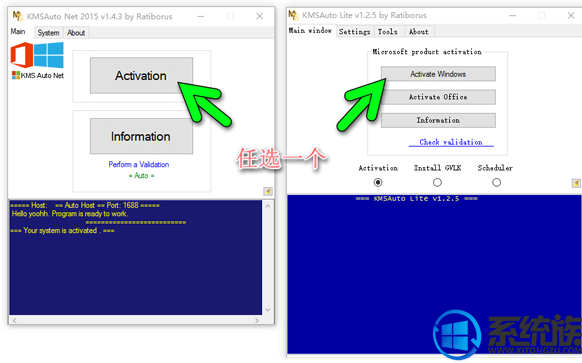Screen dimensions: 582x363
Task: Click Activate Office in KMSAuto Lite
Action: pyautogui.click(x=438, y=97)
